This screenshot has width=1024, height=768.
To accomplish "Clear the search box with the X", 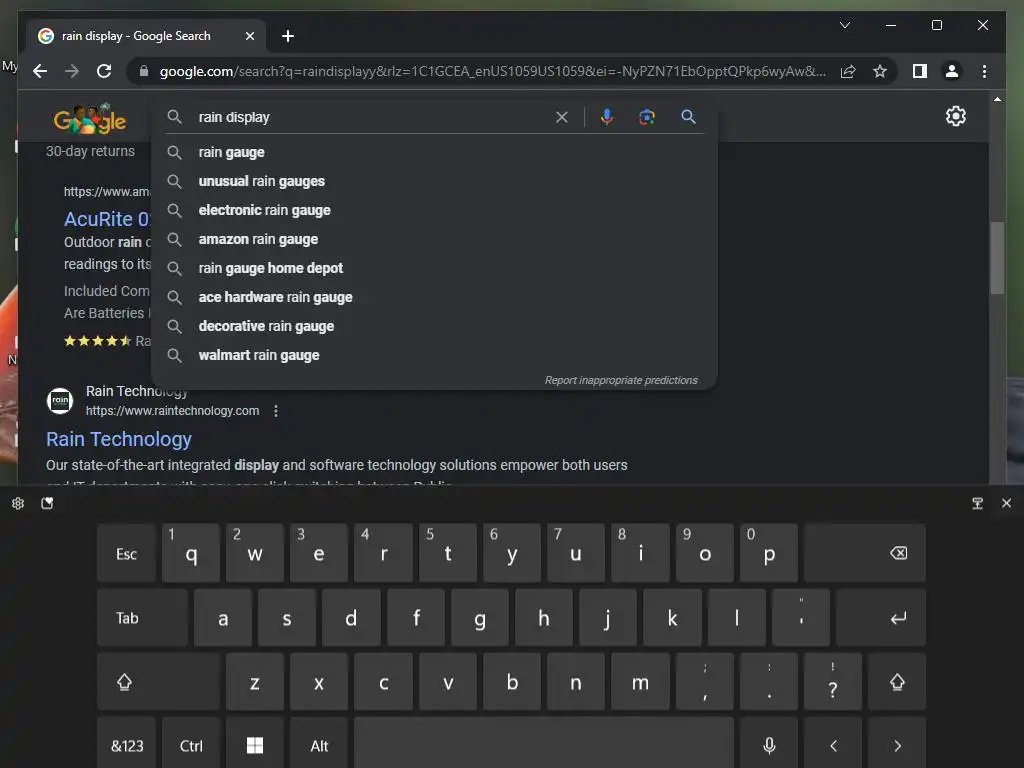I will coord(562,117).
